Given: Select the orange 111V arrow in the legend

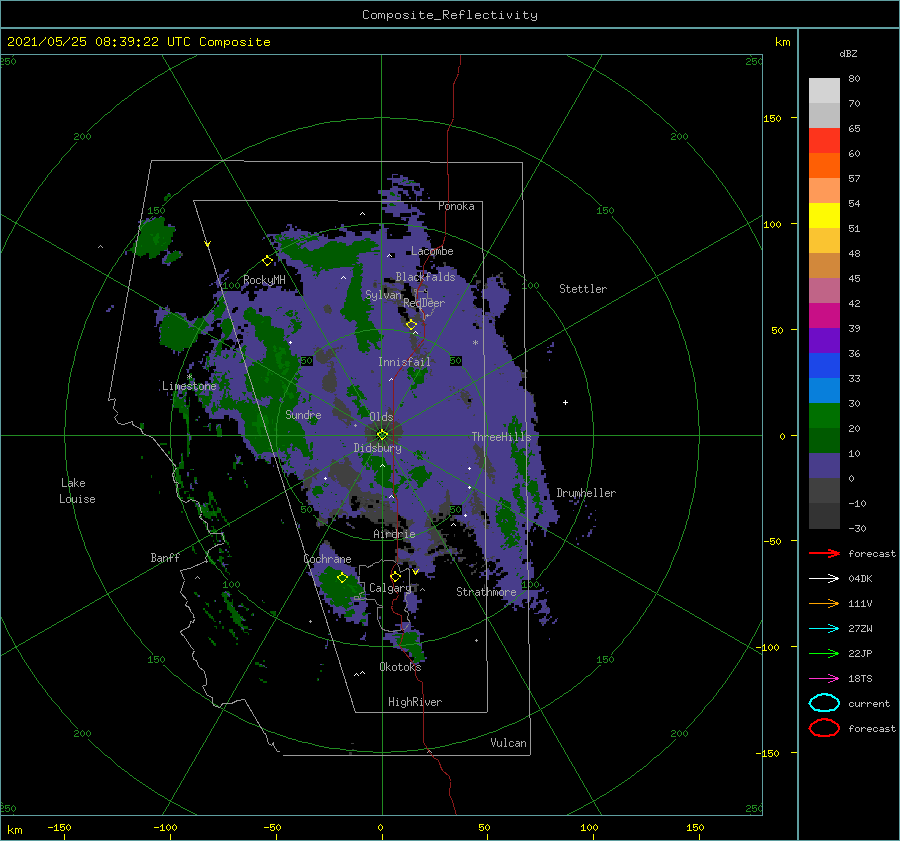Looking at the screenshot, I should click(x=824, y=603).
